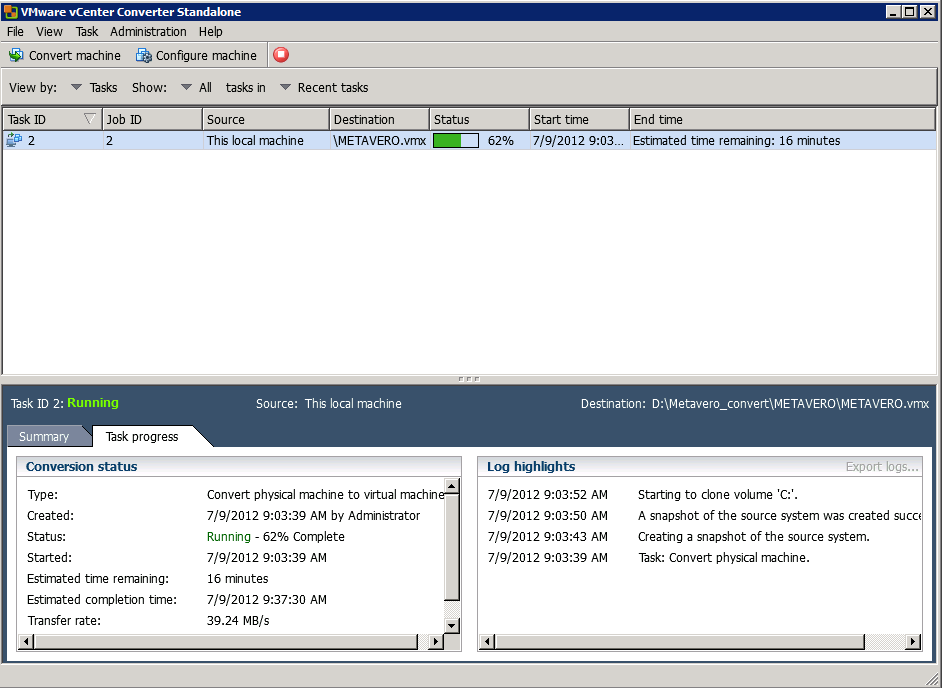
Task: Click the Conversion status vertical scrollbar thumb
Action: click(452, 547)
